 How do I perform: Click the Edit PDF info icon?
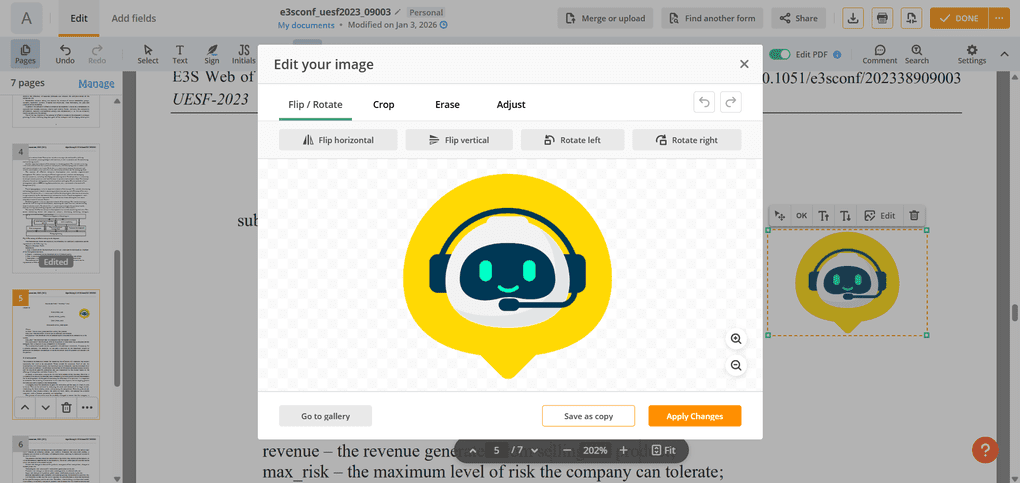tap(837, 55)
